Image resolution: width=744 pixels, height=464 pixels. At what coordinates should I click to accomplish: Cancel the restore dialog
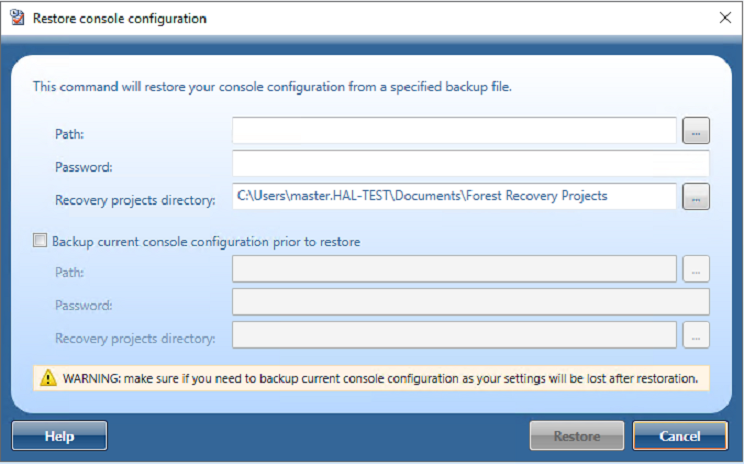[x=680, y=436]
